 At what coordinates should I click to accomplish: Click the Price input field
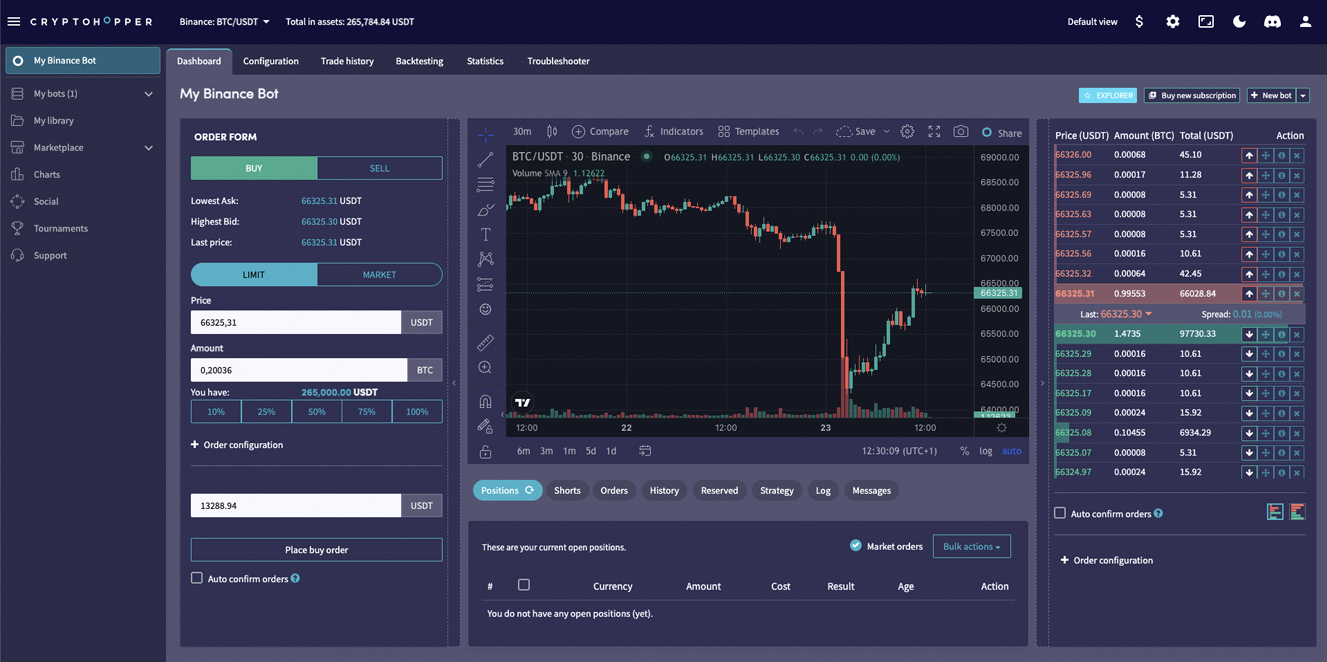[x=295, y=322]
